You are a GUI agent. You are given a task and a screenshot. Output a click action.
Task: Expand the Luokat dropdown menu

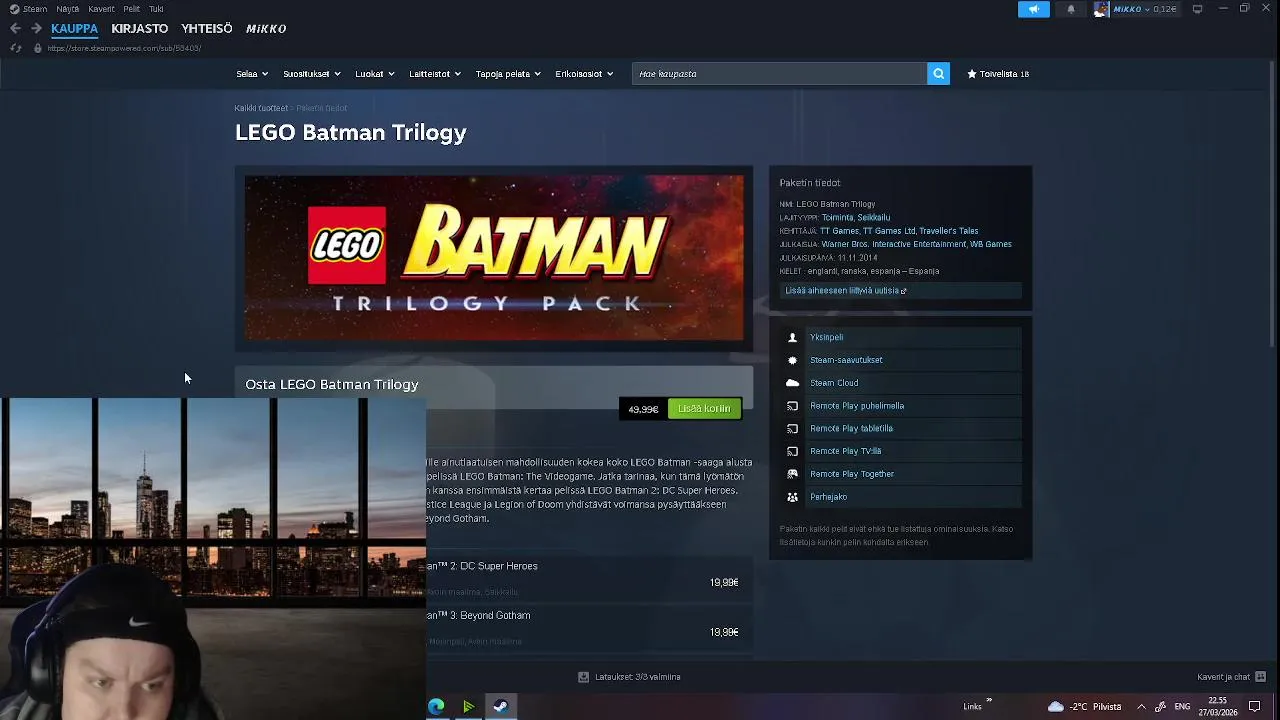[375, 74]
